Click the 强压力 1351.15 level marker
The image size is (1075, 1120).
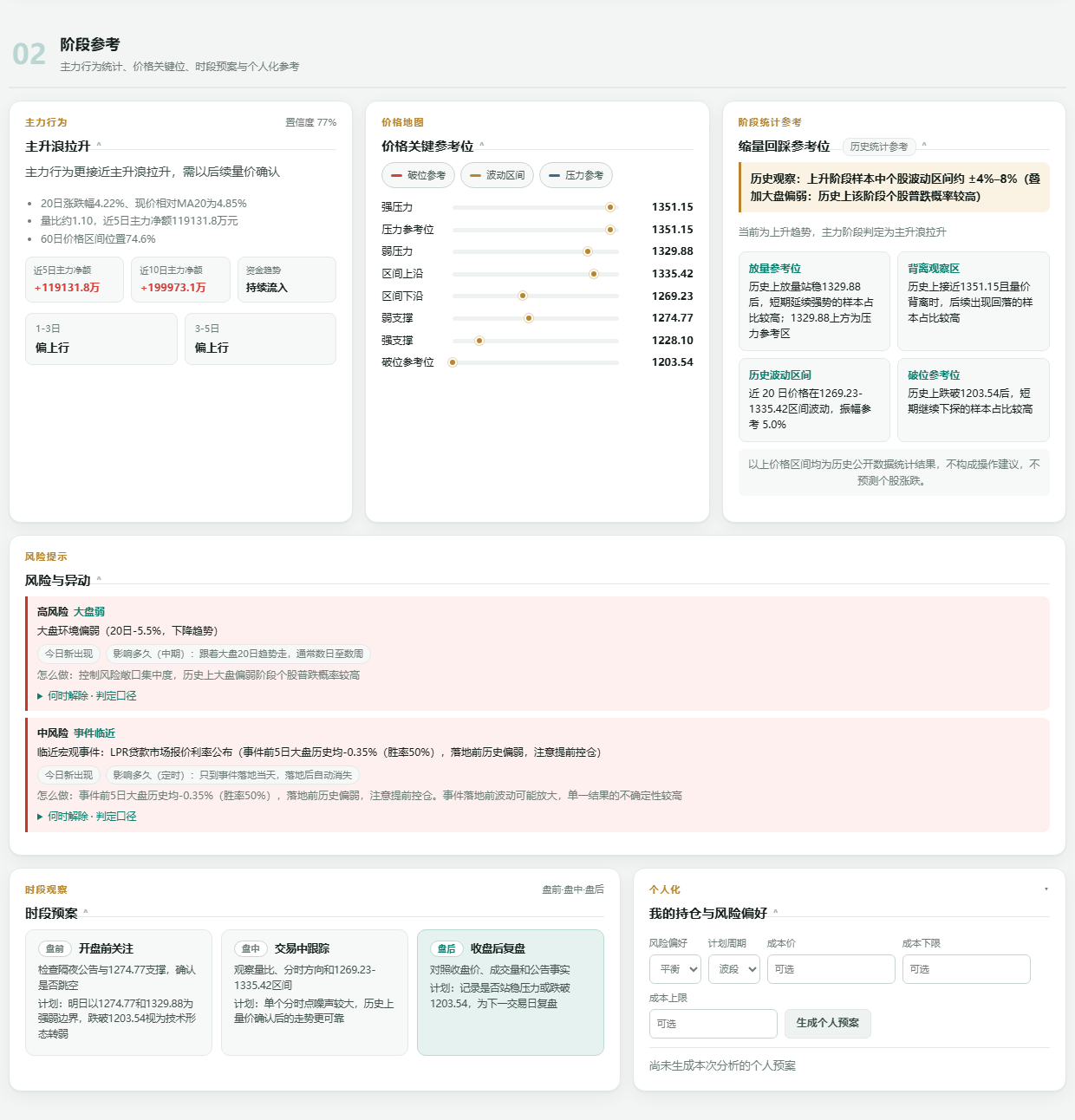tap(610, 207)
